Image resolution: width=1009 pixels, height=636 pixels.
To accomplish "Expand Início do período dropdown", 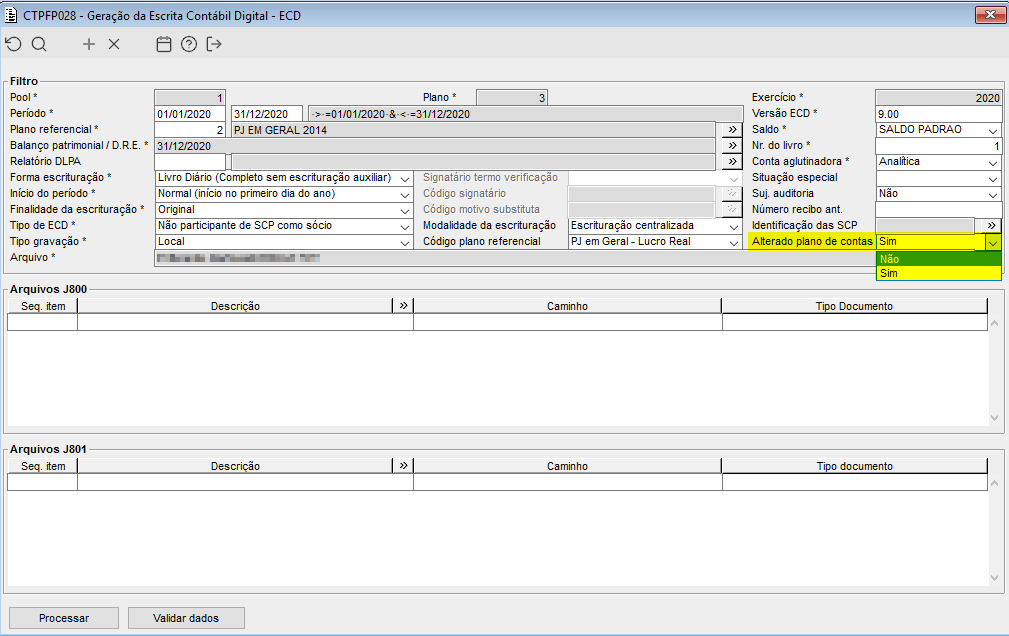I will click(405, 194).
